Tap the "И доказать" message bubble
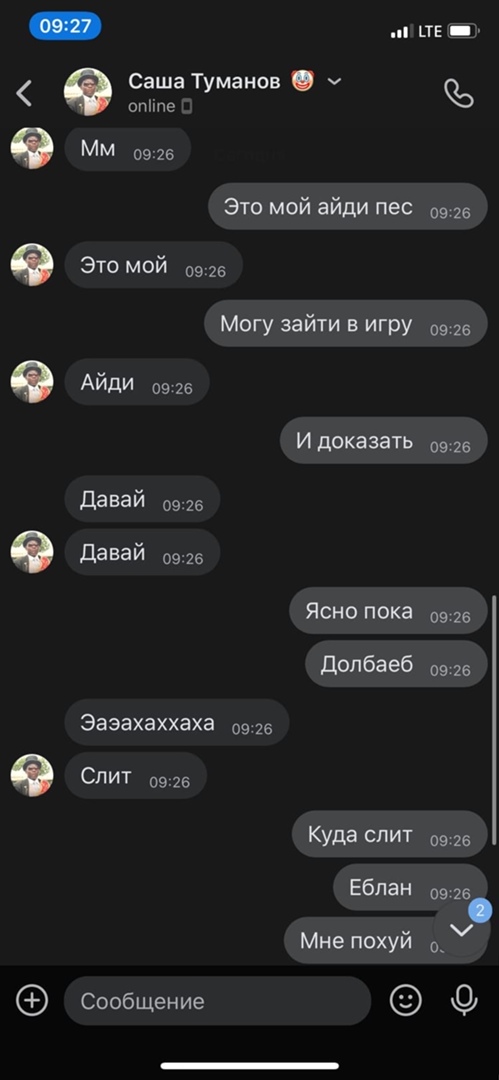 [383, 440]
